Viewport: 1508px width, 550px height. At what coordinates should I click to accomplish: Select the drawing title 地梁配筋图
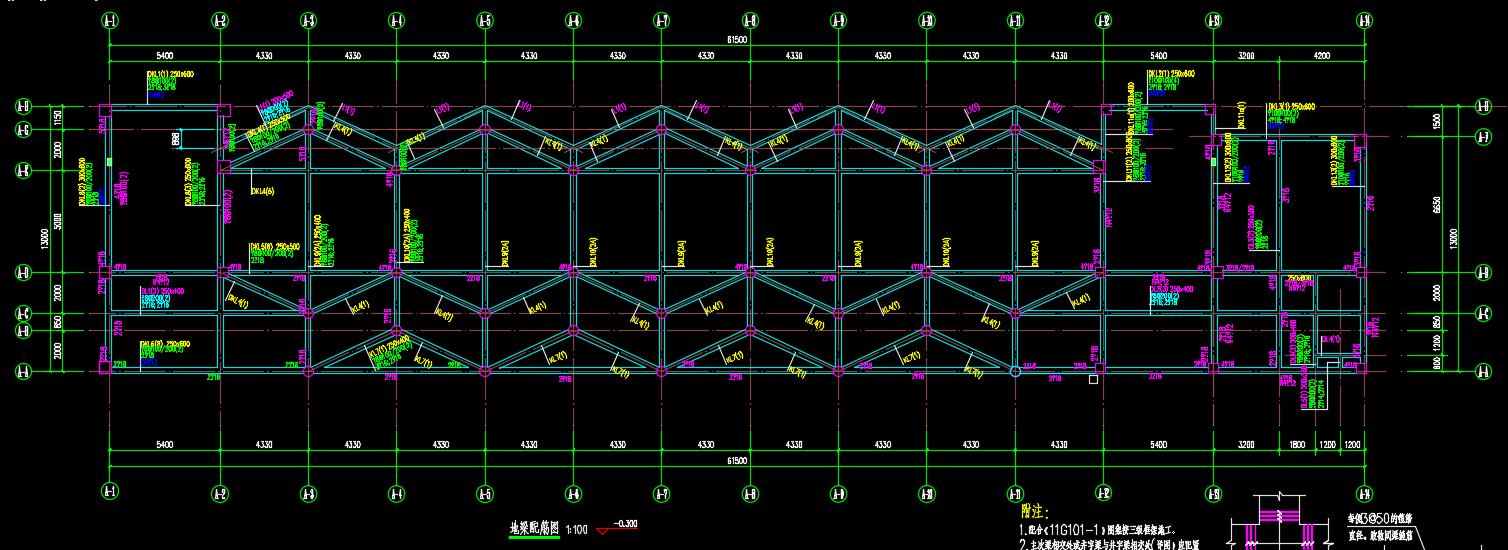[x=533, y=527]
